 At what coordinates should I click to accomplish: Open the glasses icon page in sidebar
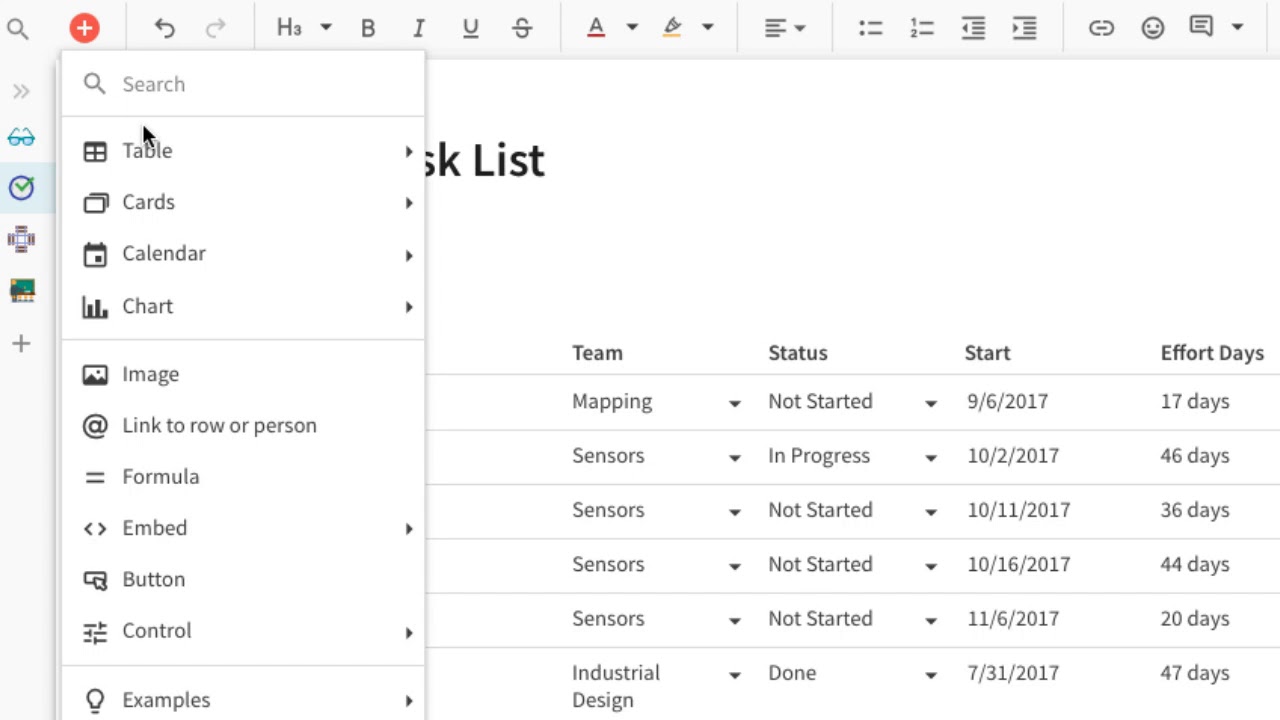pos(21,138)
